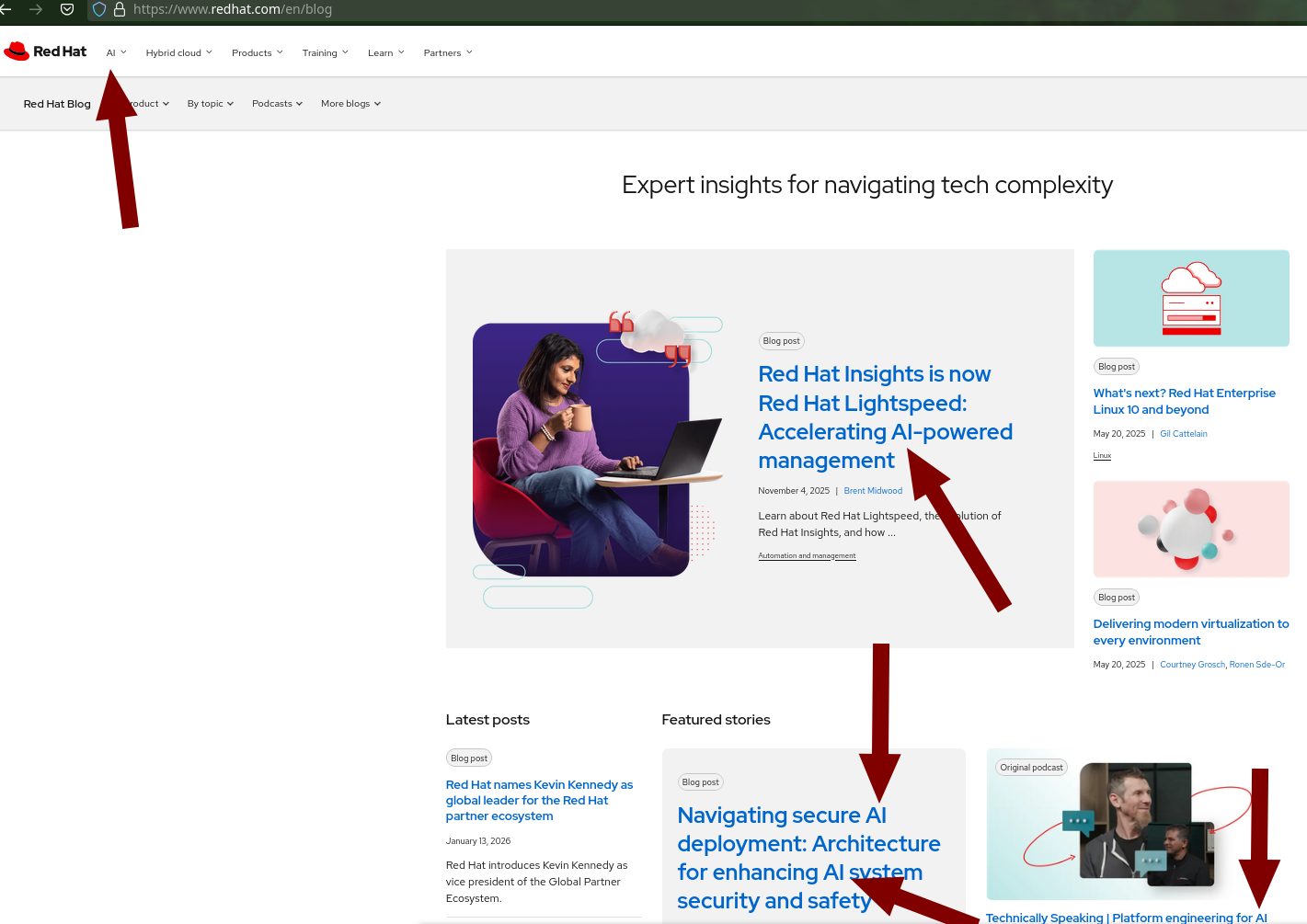Click author link Brent Midwood
Screen dimensions: 1307x924
pos(873,491)
